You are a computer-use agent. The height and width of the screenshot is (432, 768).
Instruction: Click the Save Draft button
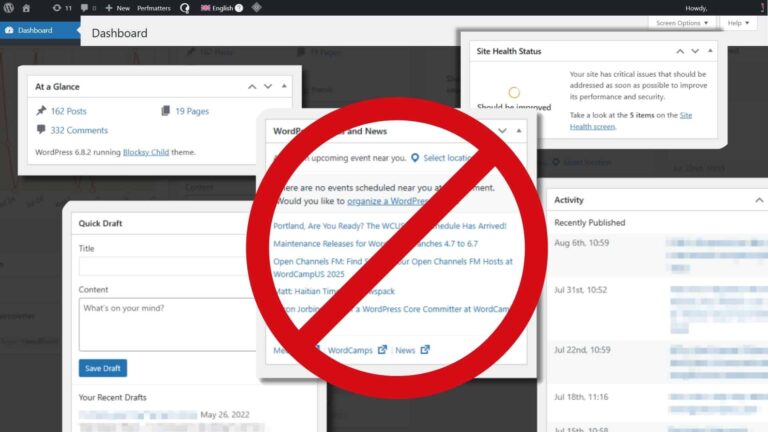pyautogui.click(x=102, y=368)
